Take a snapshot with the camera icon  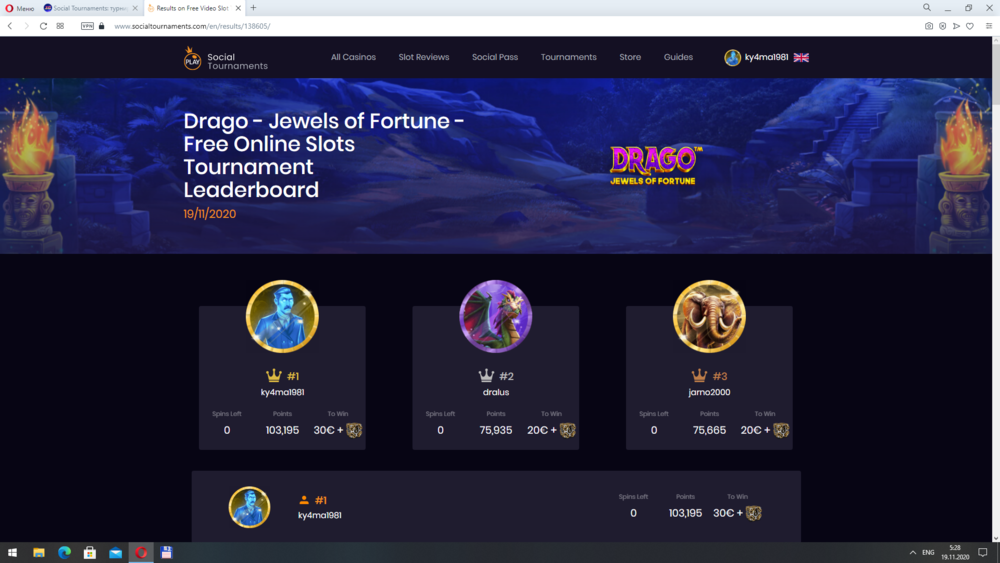click(x=929, y=26)
